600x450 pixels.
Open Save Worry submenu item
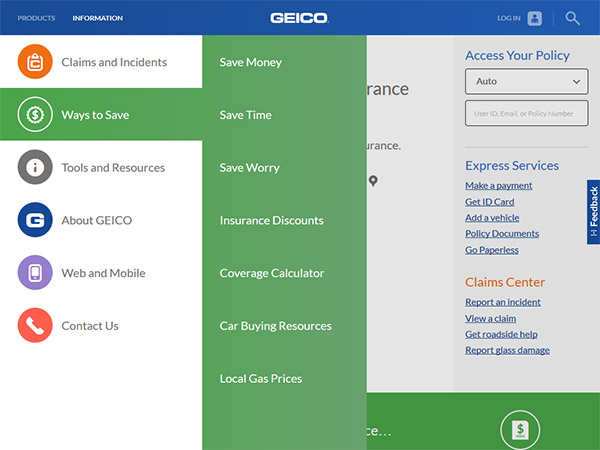point(249,168)
